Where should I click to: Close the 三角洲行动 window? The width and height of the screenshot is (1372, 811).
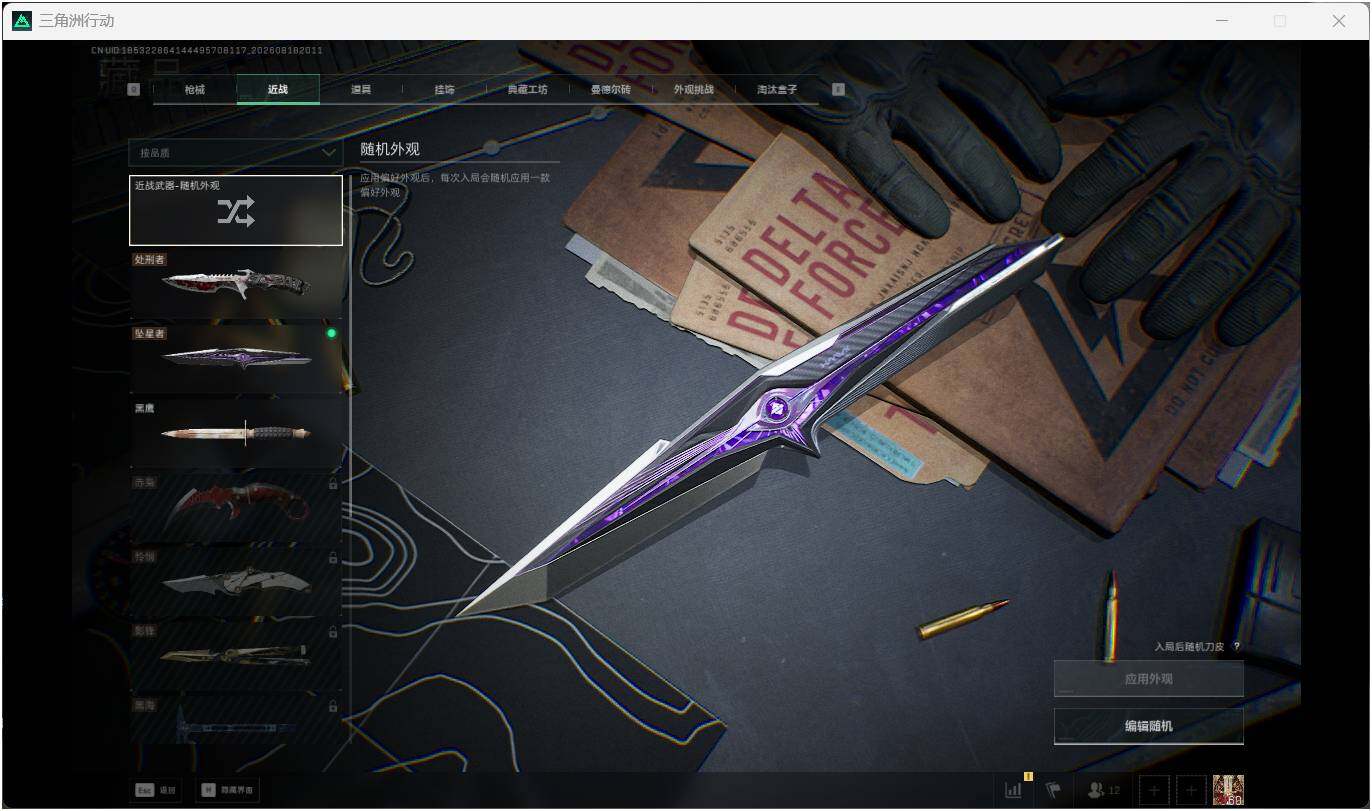tap(1339, 21)
